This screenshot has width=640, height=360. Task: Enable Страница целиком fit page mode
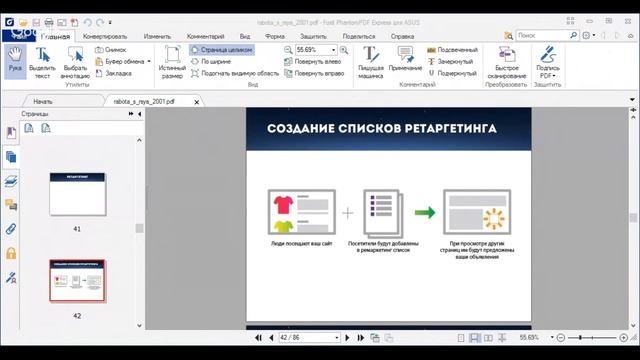click(222, 50)
